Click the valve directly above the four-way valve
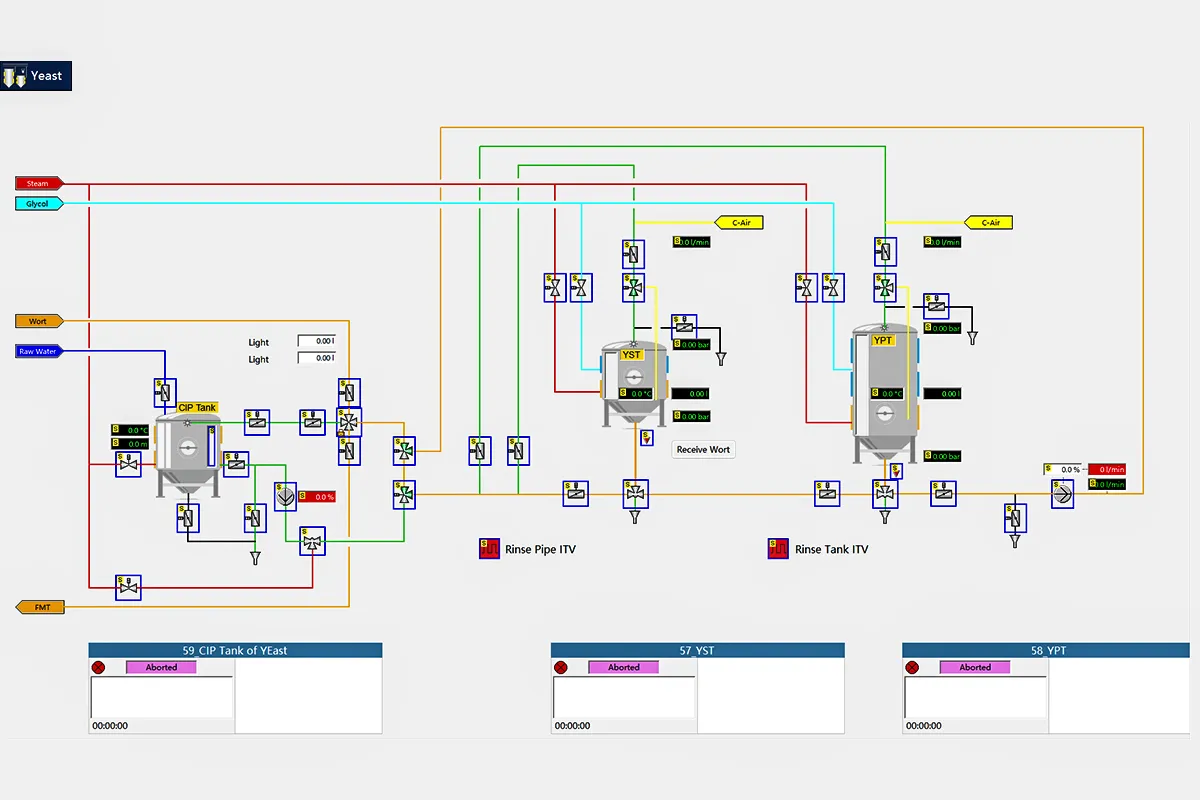The width and height of the screenshot is (1200, 800). [x=349, y=392]
